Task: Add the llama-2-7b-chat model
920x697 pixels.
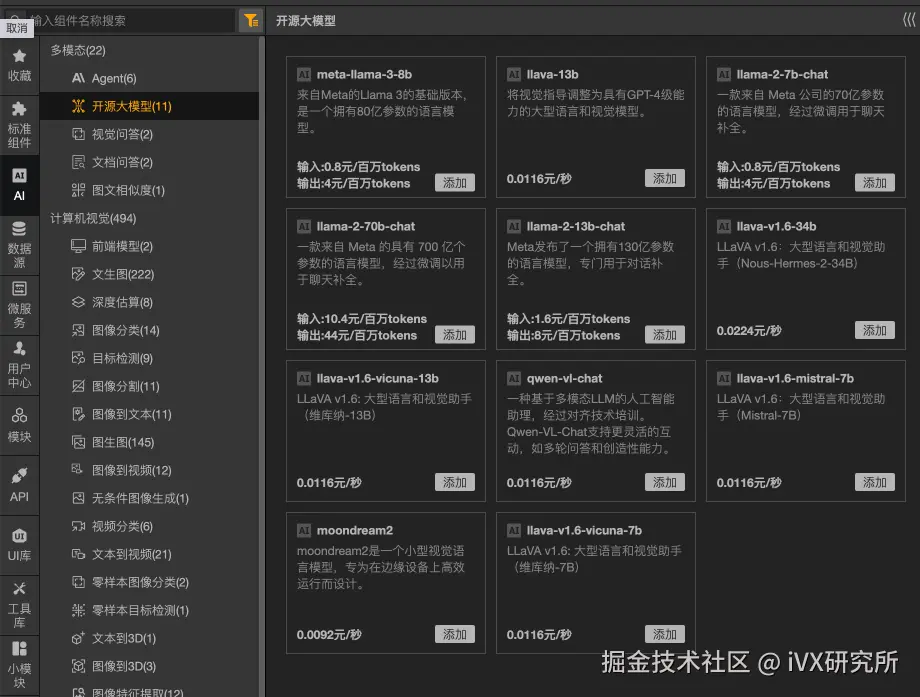Action: [x=875, y=182]
